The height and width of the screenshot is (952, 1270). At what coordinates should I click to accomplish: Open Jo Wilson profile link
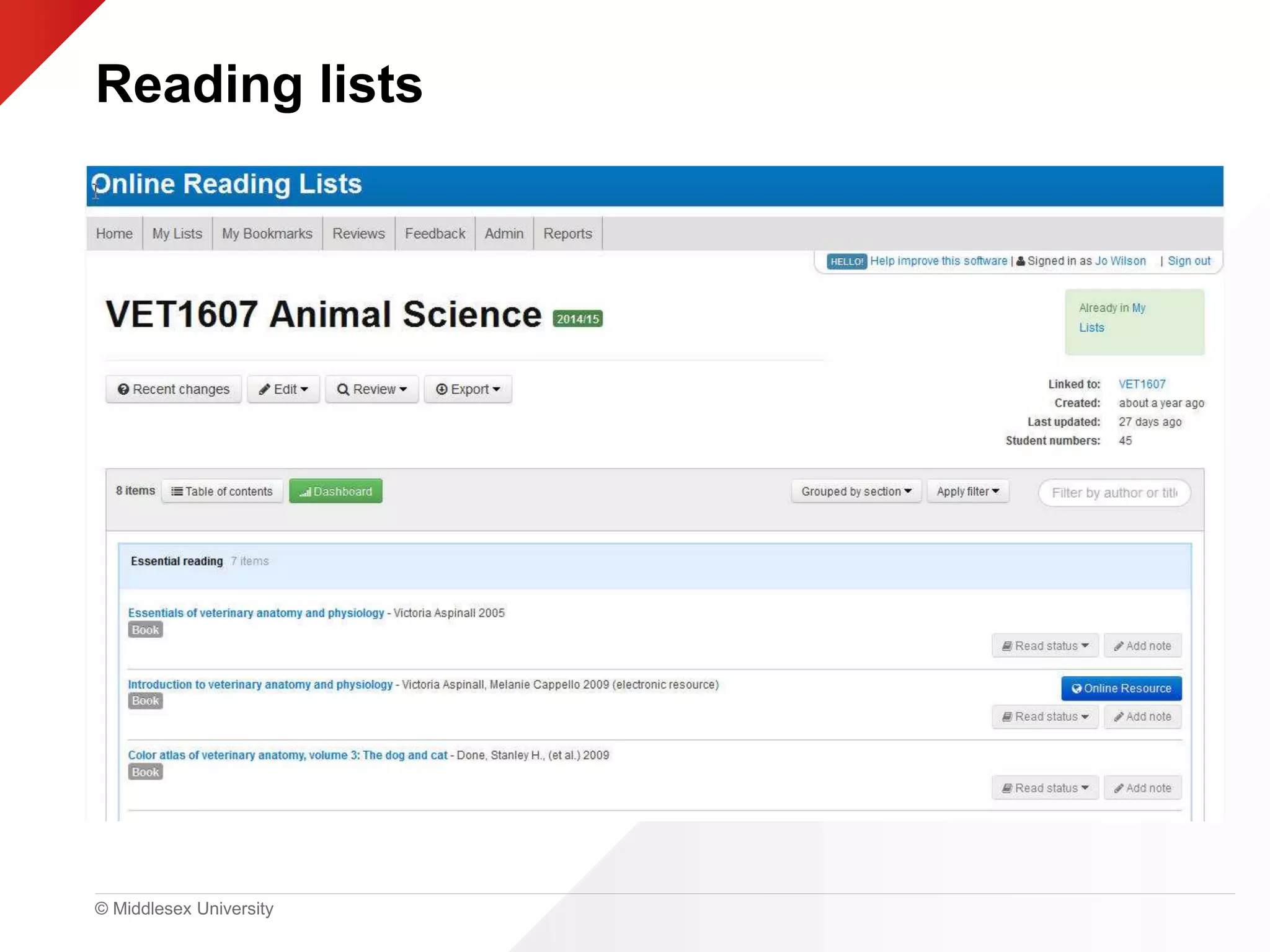pos(1120,261)
